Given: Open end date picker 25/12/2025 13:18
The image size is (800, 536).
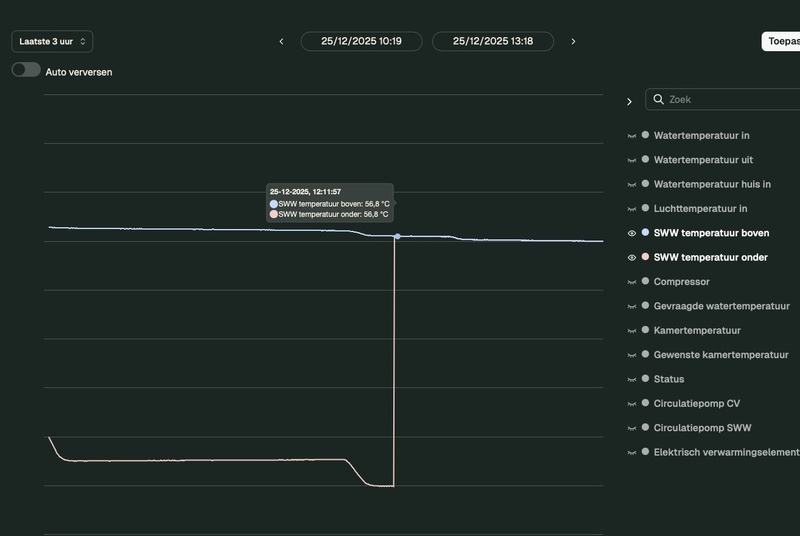Looking at the screenshot, I should pyautogui.click(x=493, y=42).
